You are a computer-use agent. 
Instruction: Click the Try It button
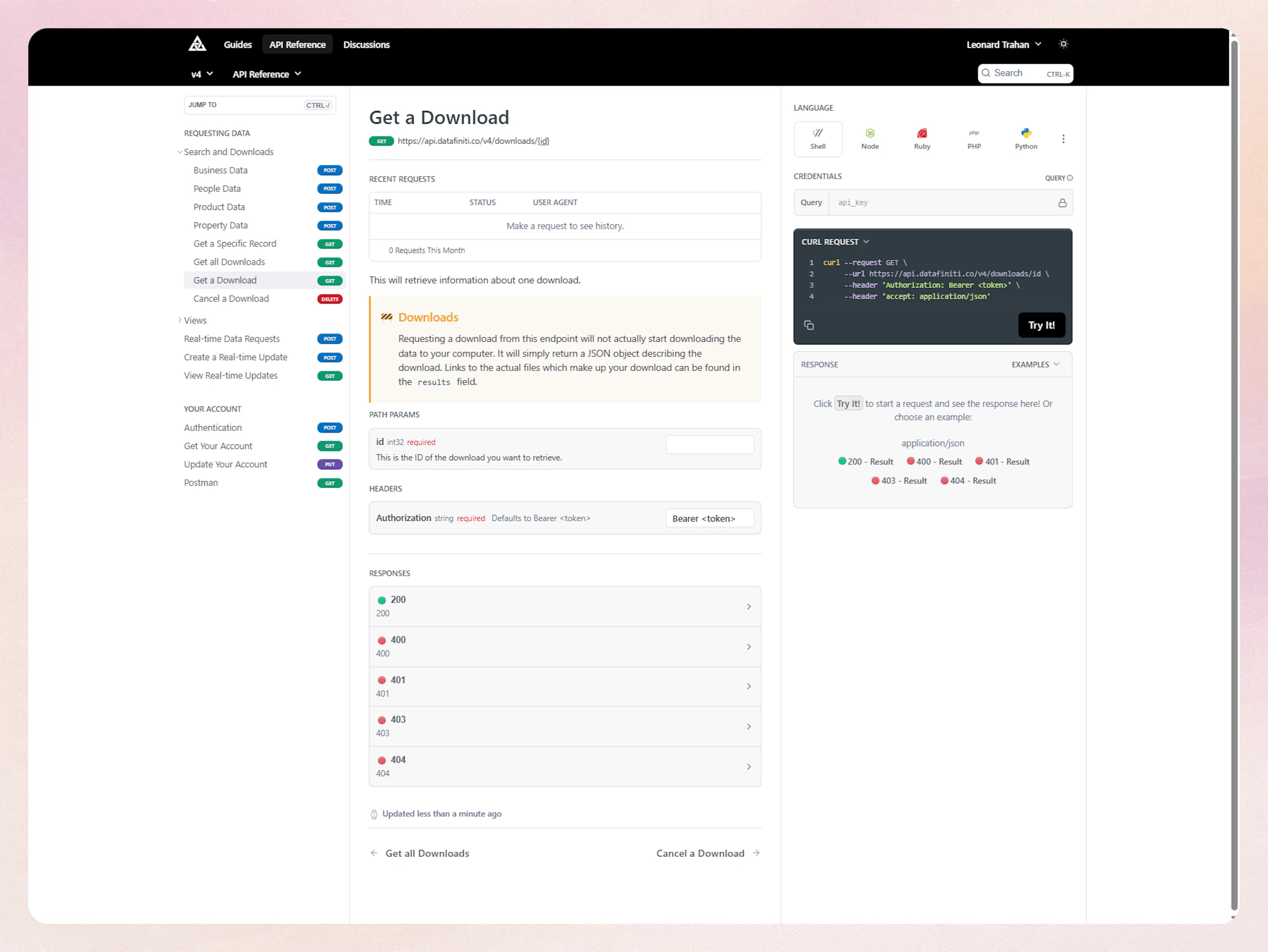[x=1041, y=325]
